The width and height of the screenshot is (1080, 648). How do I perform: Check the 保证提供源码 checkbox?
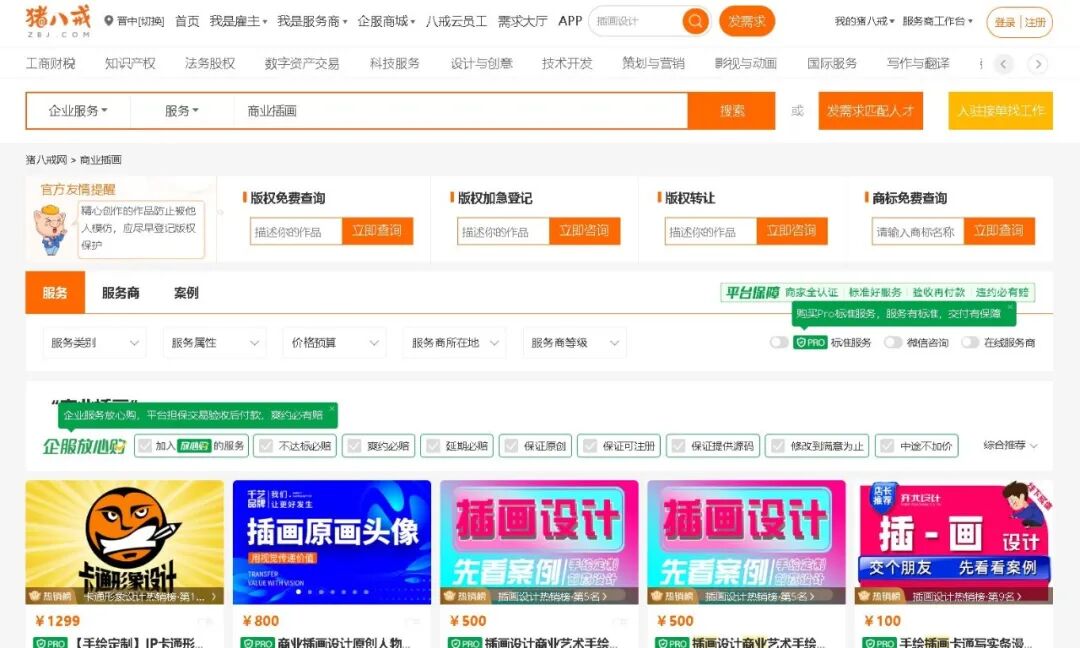tap(678, 446)
